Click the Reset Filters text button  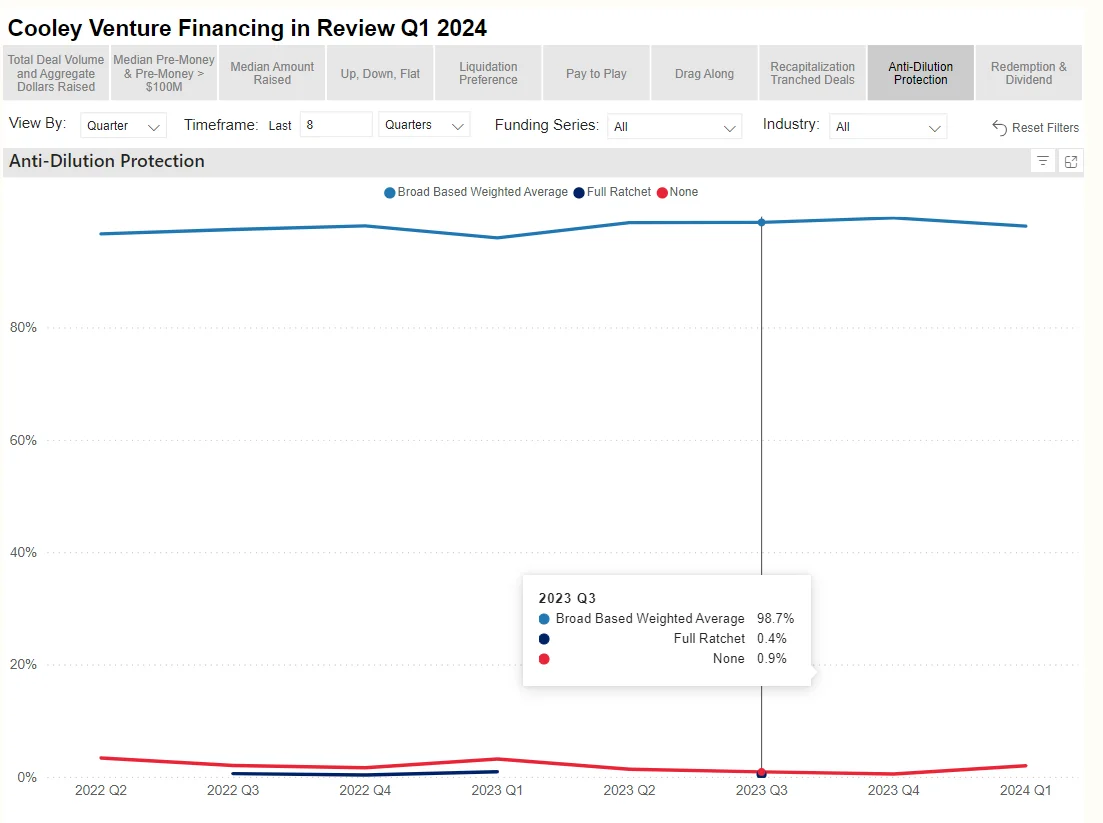coord(1045,128)
